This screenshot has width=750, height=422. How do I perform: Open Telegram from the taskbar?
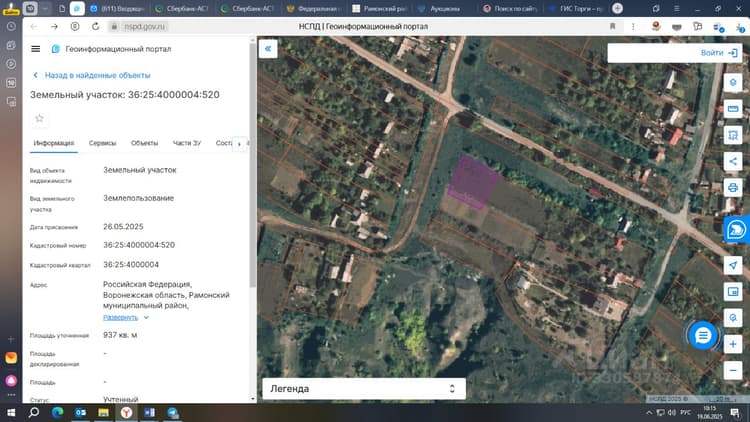coord(173,412)
